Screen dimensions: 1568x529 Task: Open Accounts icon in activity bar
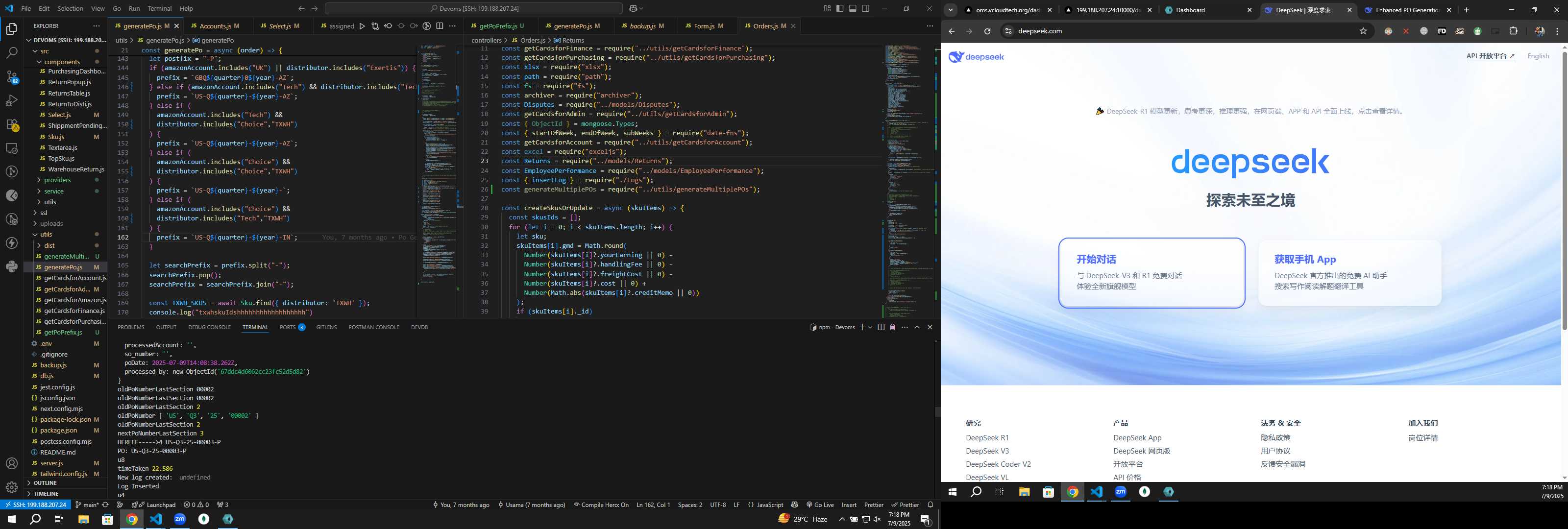pyautogui.click(x=12, y=464)
